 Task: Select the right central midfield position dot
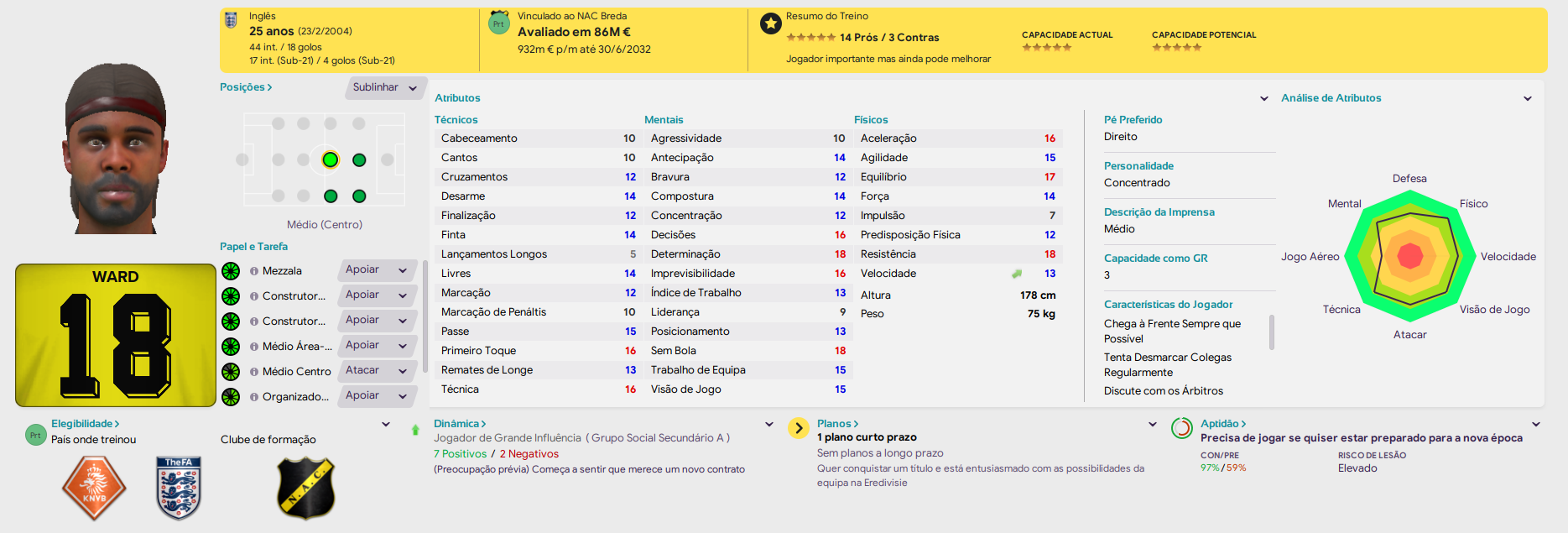pos(359,159)
